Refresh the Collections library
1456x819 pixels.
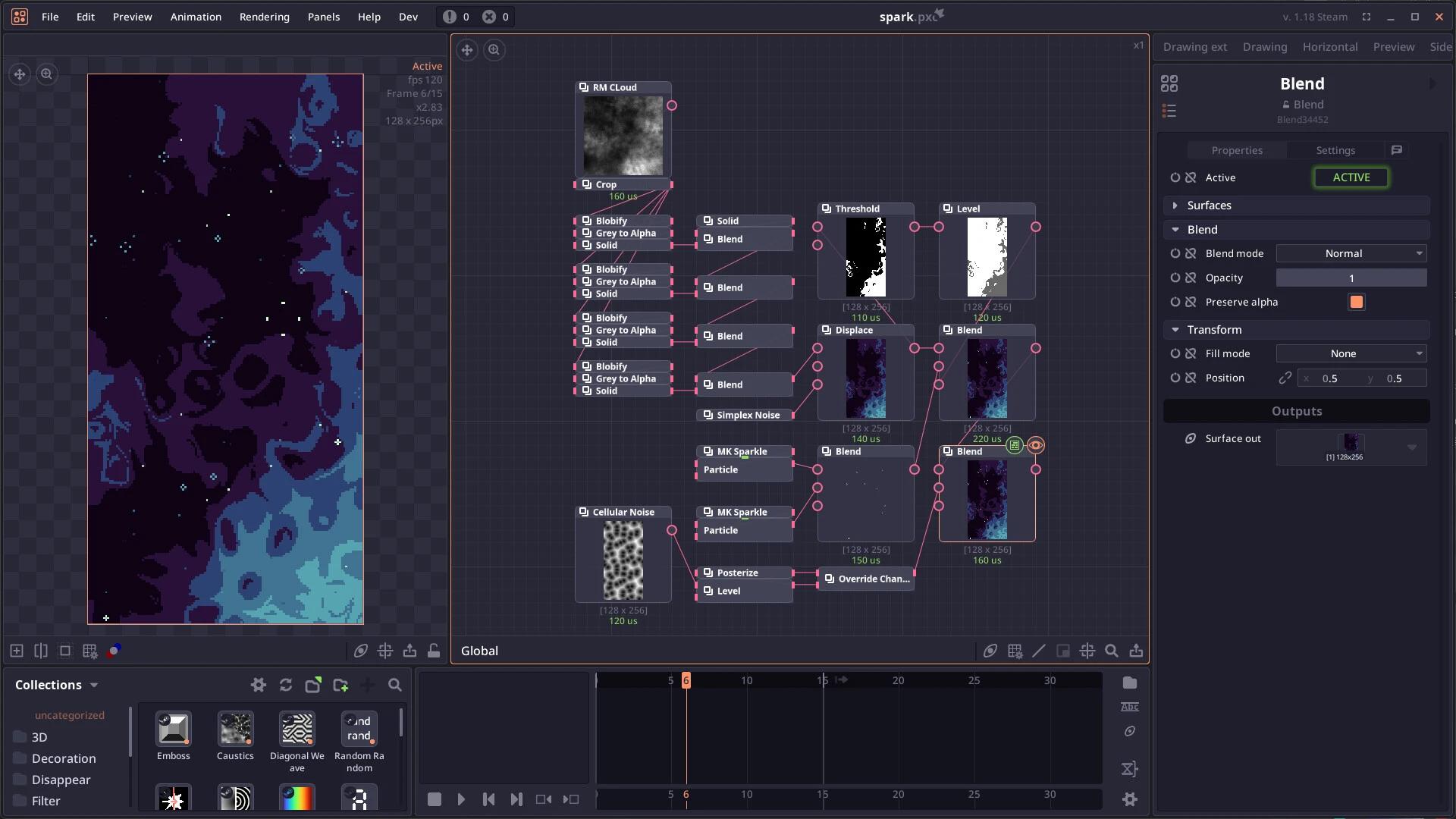(285, 685)
